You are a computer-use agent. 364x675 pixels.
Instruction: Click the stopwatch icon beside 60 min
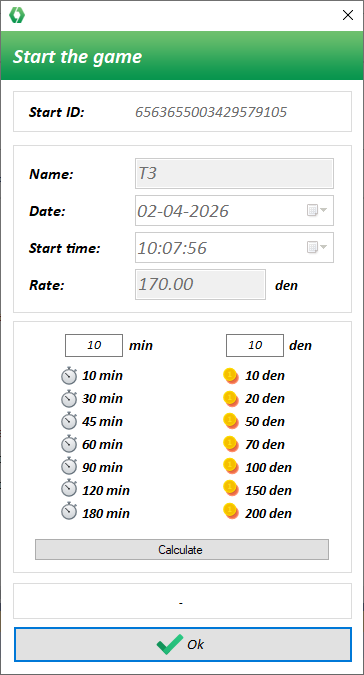(x=69, y=445)
